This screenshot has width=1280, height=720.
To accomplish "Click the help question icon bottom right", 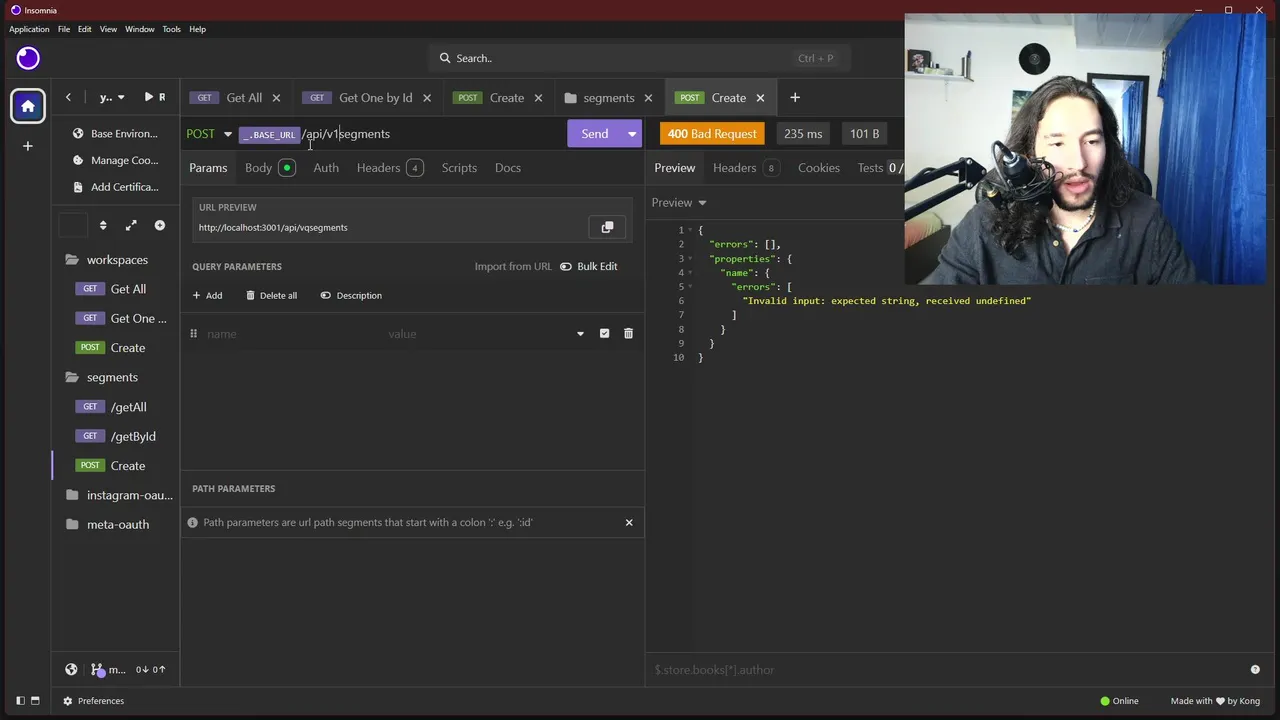I will click(x=1255, y=670).
